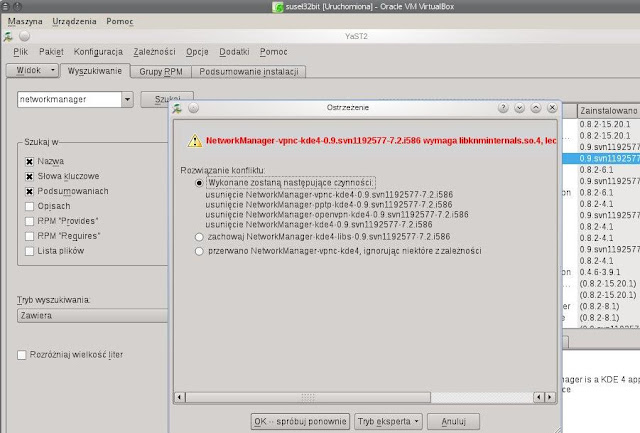Click the far-right scrollbar arrow in dialog
The image size is (640, 433).
coord(550,397)
